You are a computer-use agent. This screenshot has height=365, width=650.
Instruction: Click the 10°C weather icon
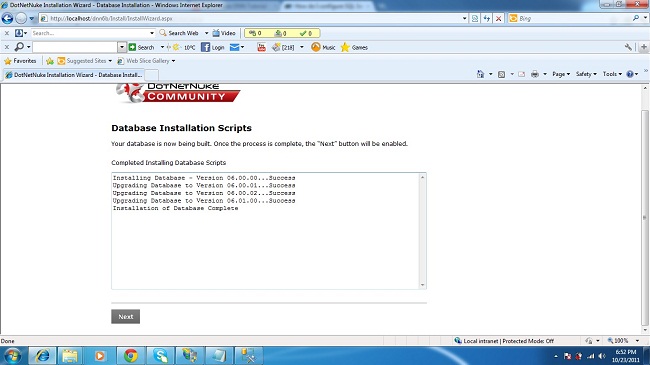click(176, 47)
